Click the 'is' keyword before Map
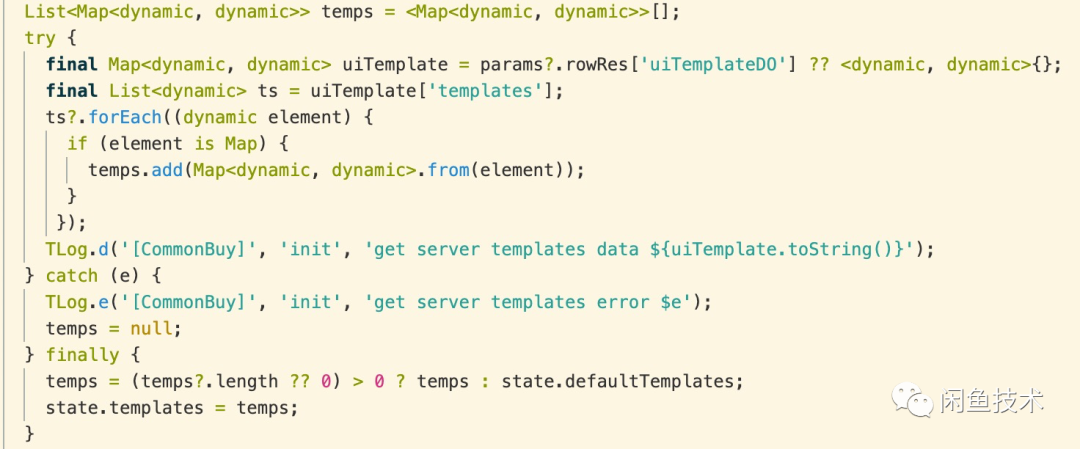1080x449 pixels. pyautogui.click(x=204, y=144)
